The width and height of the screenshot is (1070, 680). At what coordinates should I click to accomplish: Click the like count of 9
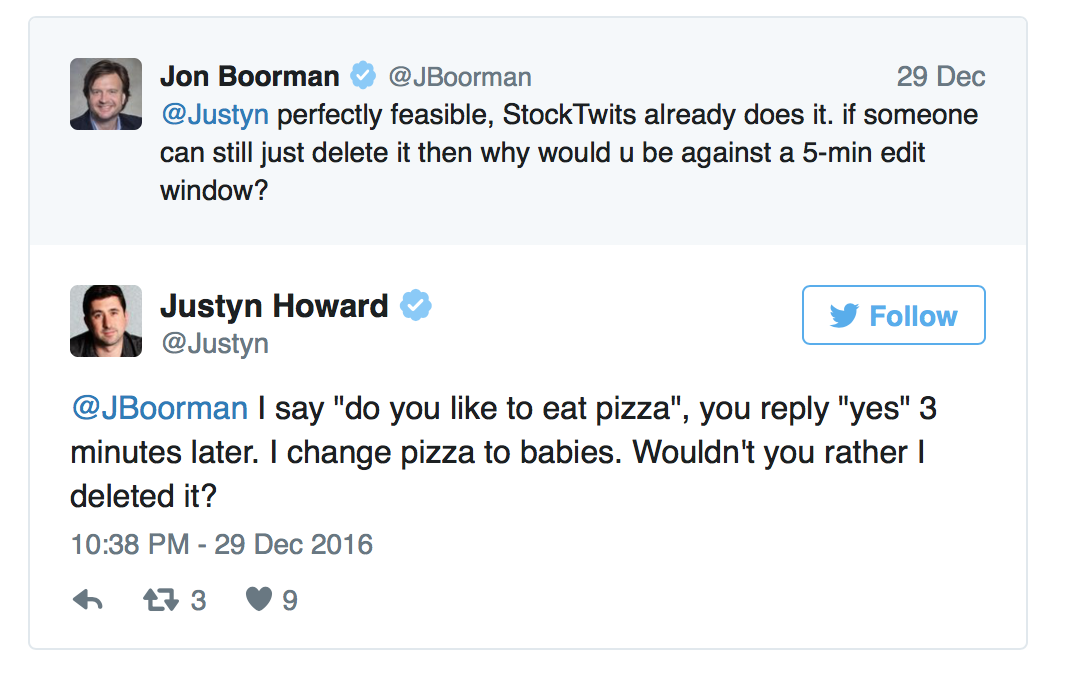pyautogui.click(x=290, y=600)
